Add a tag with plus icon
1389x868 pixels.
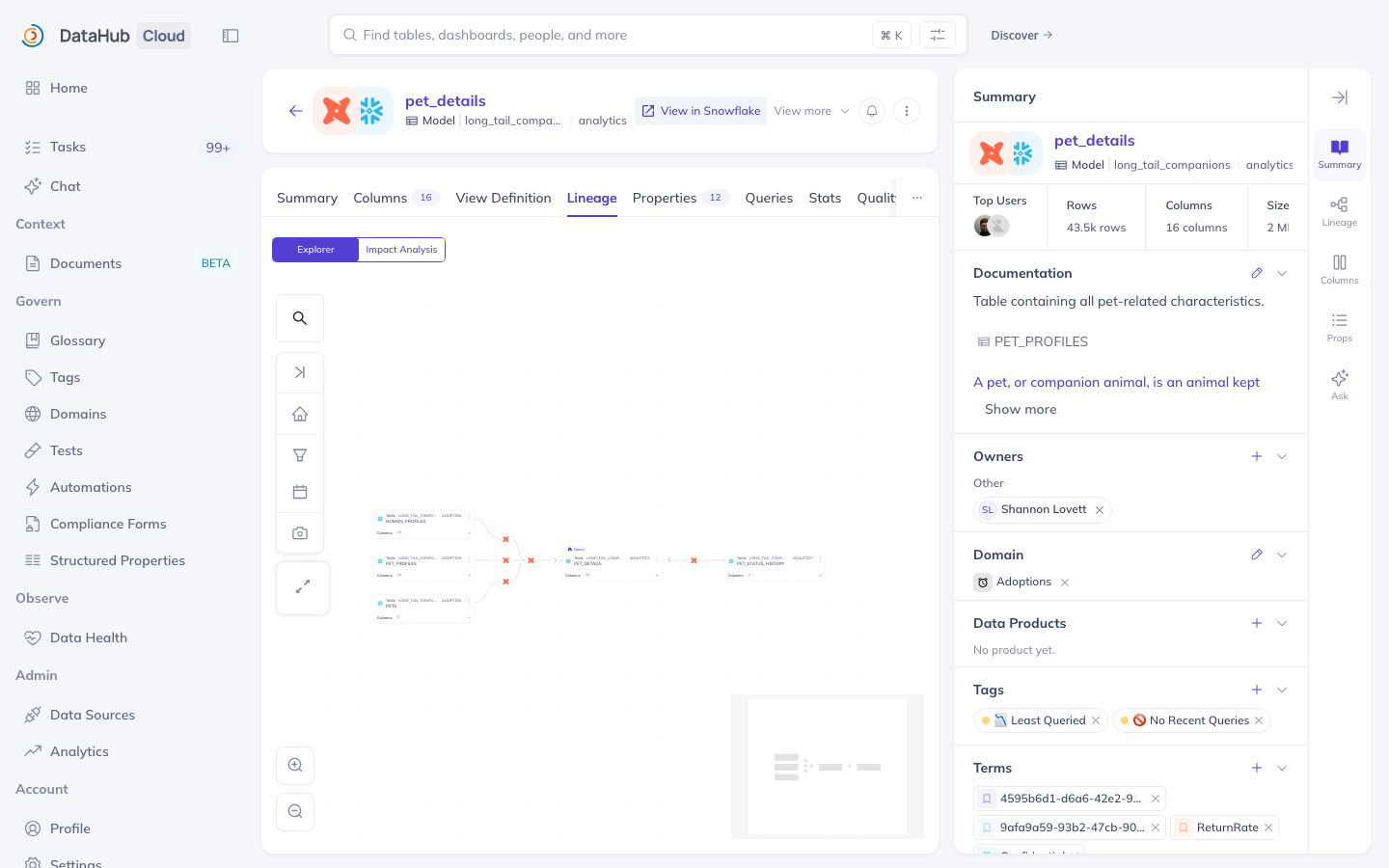tap(1257, 690)
